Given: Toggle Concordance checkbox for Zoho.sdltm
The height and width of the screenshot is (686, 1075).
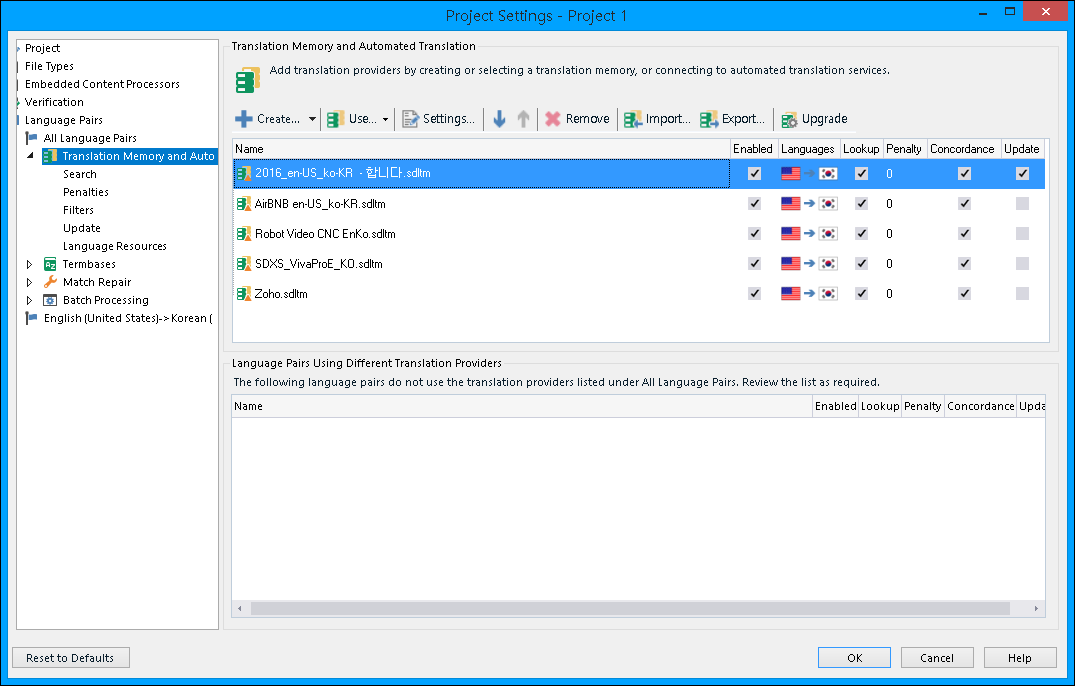Looking at the screenshot, I should click(x=964, y=294).
